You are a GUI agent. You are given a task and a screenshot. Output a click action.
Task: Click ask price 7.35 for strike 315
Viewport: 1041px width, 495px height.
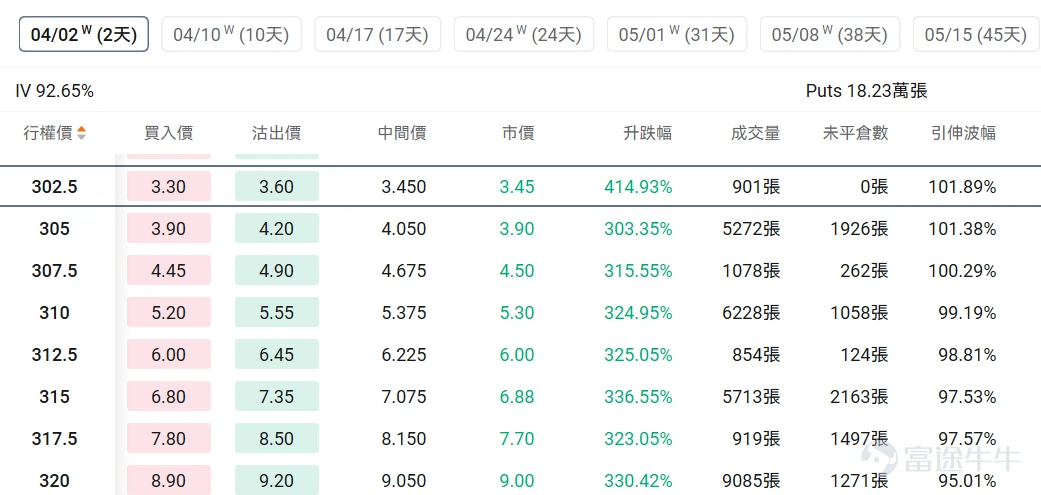pyautogui.click(x=277, y=396)
